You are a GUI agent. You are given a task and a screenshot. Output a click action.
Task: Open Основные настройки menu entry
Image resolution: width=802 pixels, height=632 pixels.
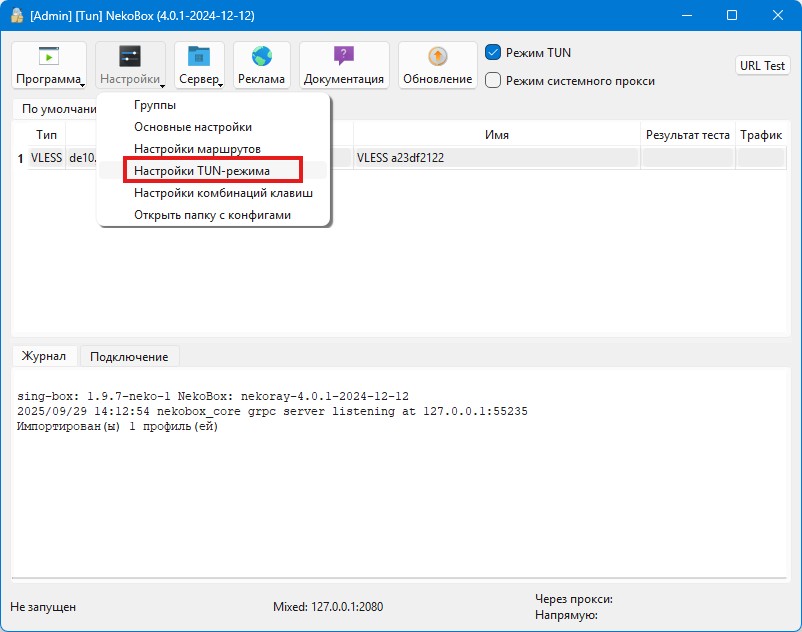tap(193, 127)
